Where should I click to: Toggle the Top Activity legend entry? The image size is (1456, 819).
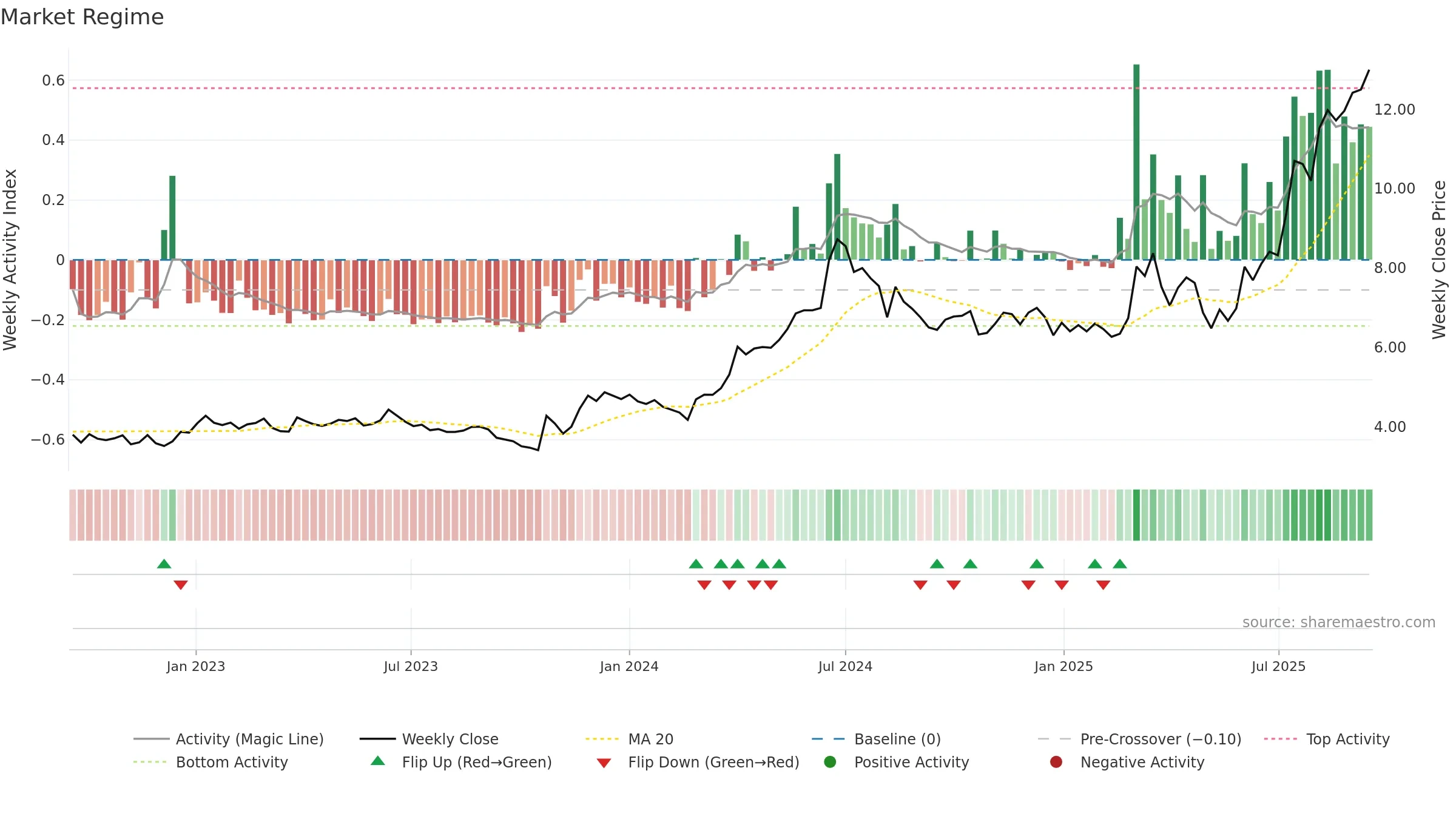(1327, 739)
